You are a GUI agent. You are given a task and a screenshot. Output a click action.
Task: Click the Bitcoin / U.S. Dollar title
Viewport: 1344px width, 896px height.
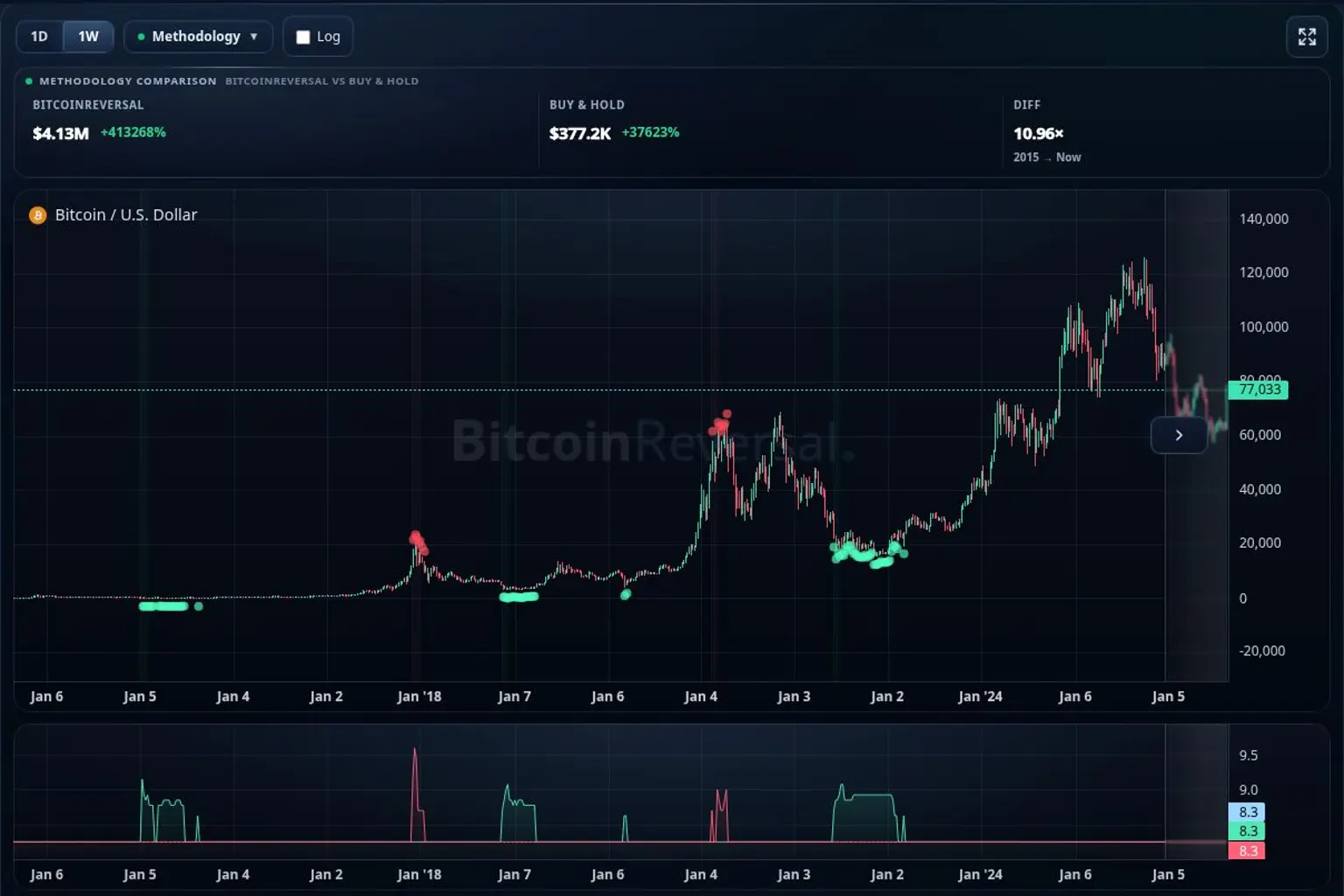click(126, 215)
